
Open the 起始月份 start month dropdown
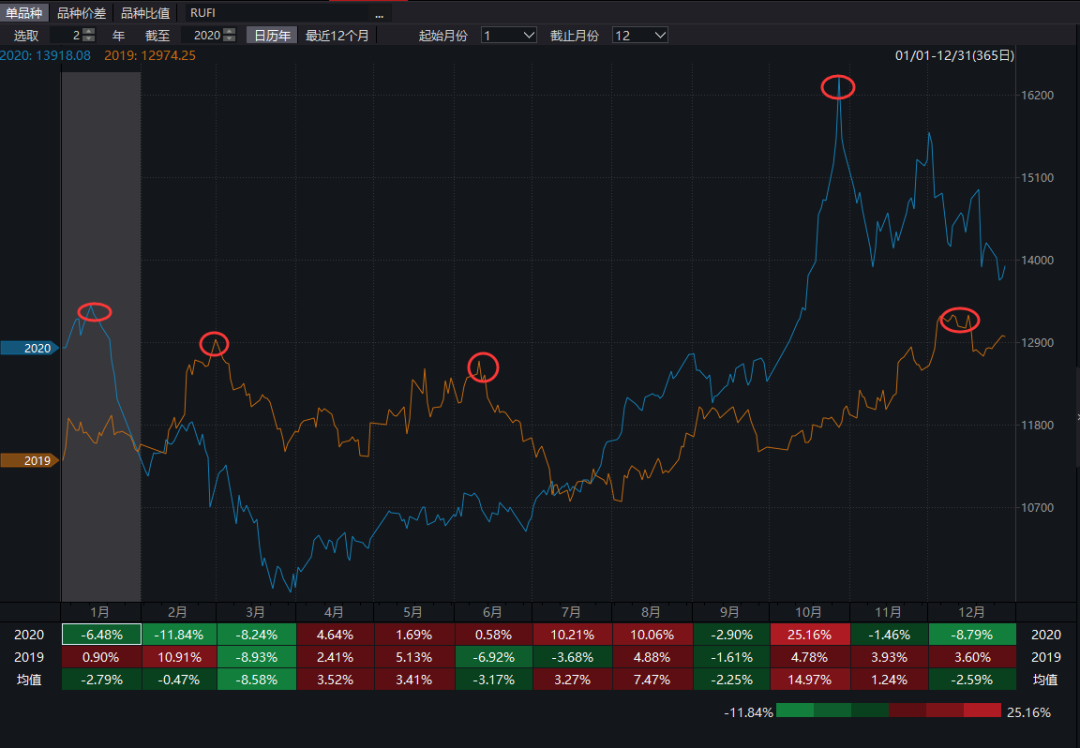point(509,35)
